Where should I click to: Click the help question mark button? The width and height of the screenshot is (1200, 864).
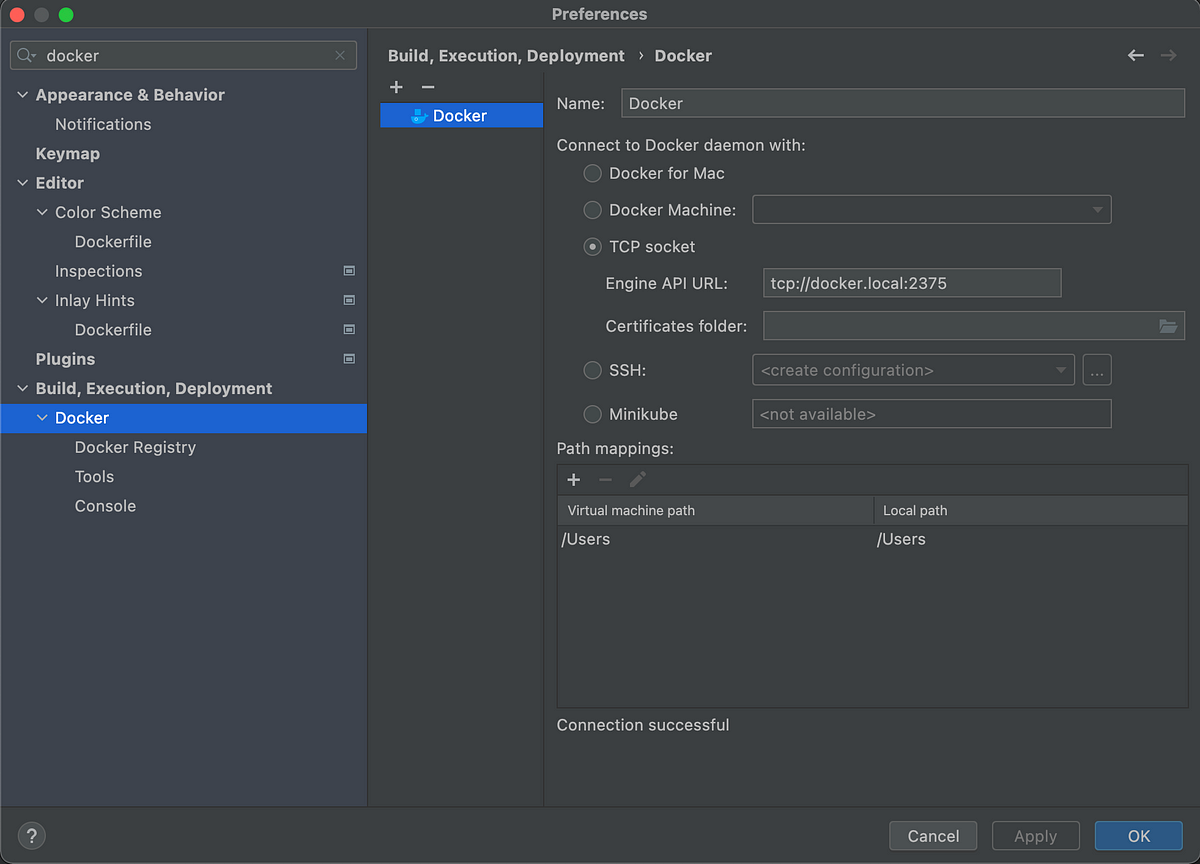(32, 836)
